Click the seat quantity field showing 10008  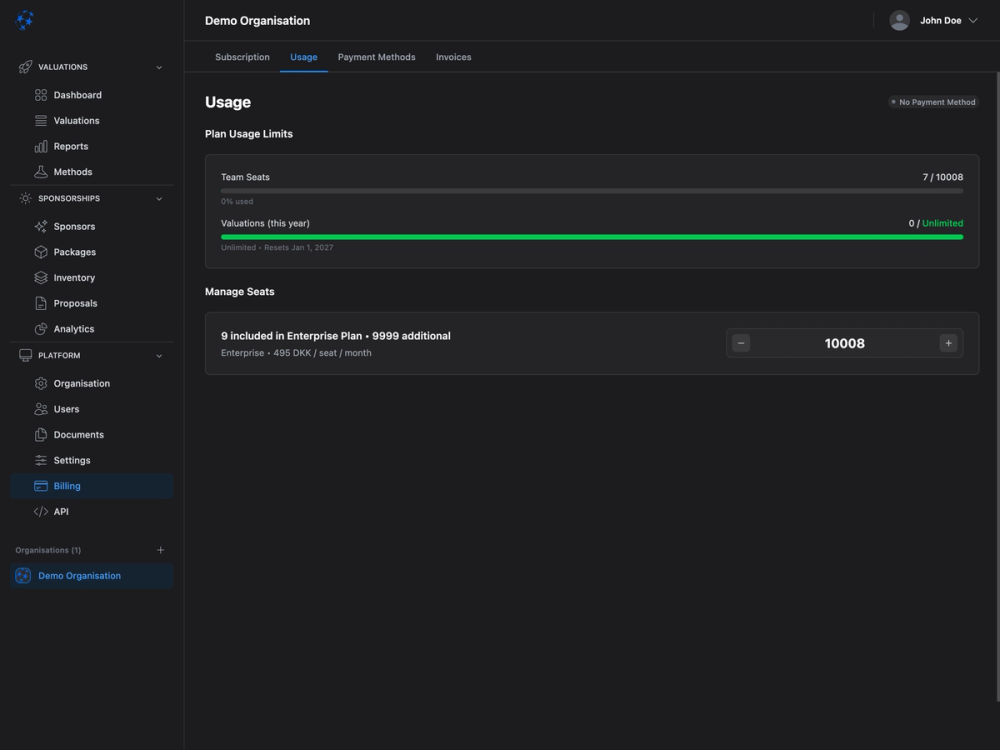coord(844,343)
